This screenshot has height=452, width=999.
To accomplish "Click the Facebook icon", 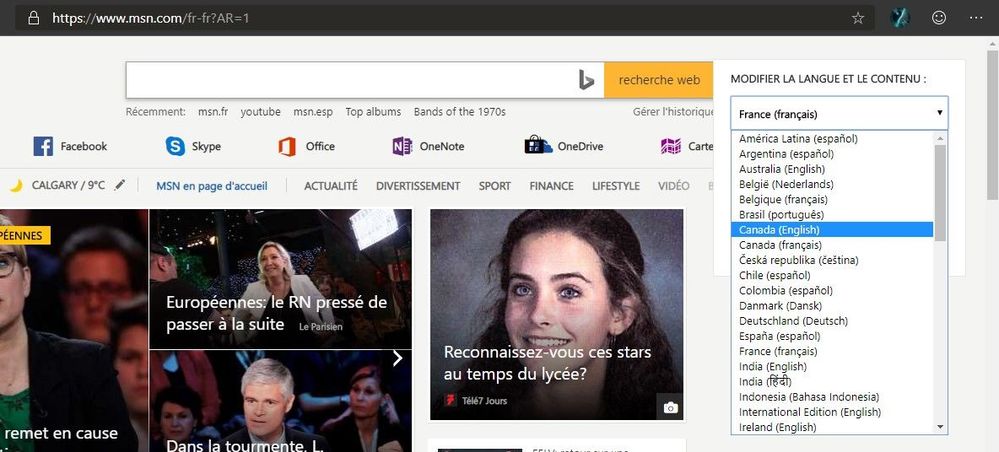I will (43, 146).
